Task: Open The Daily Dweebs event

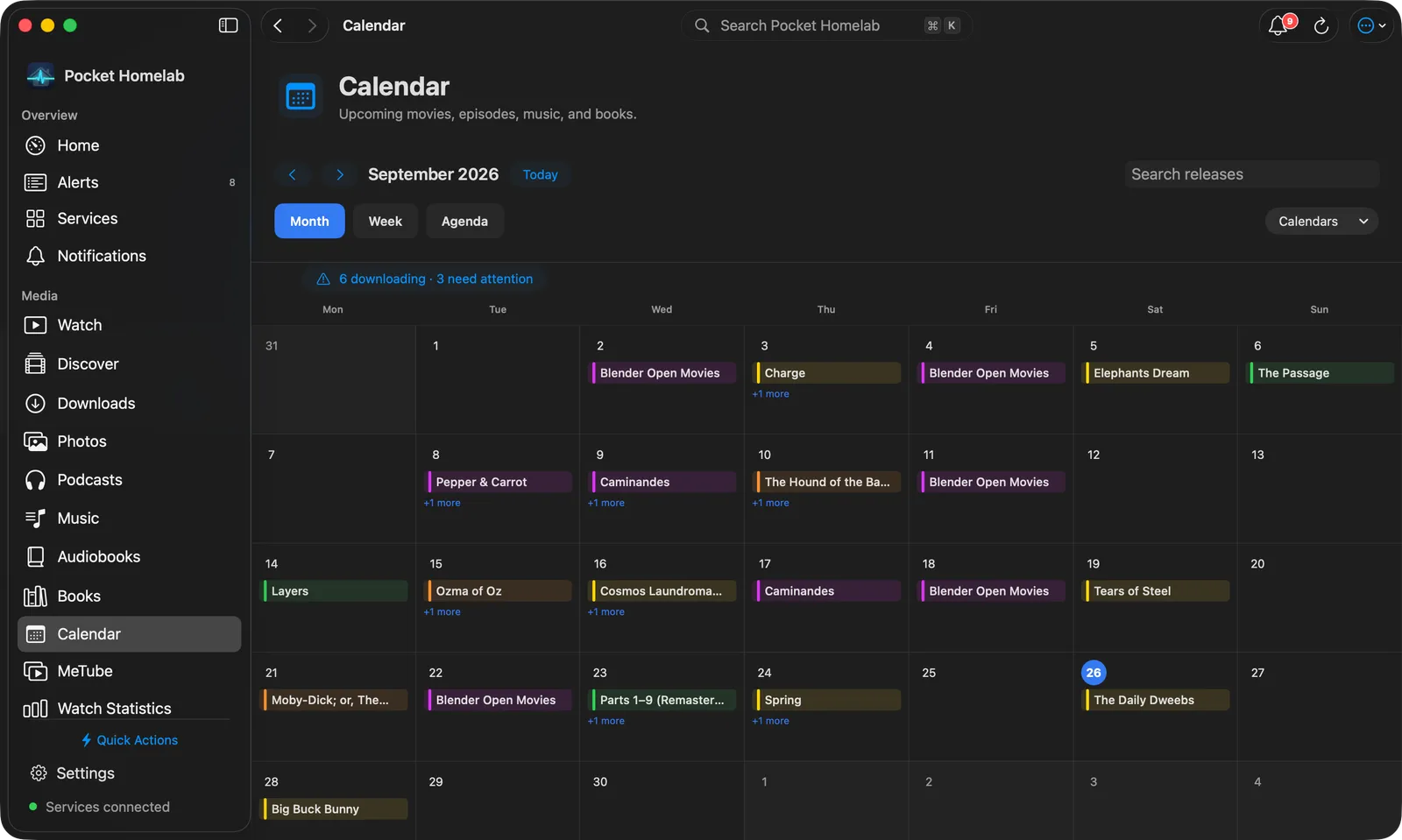Action: click(1157, 700)
